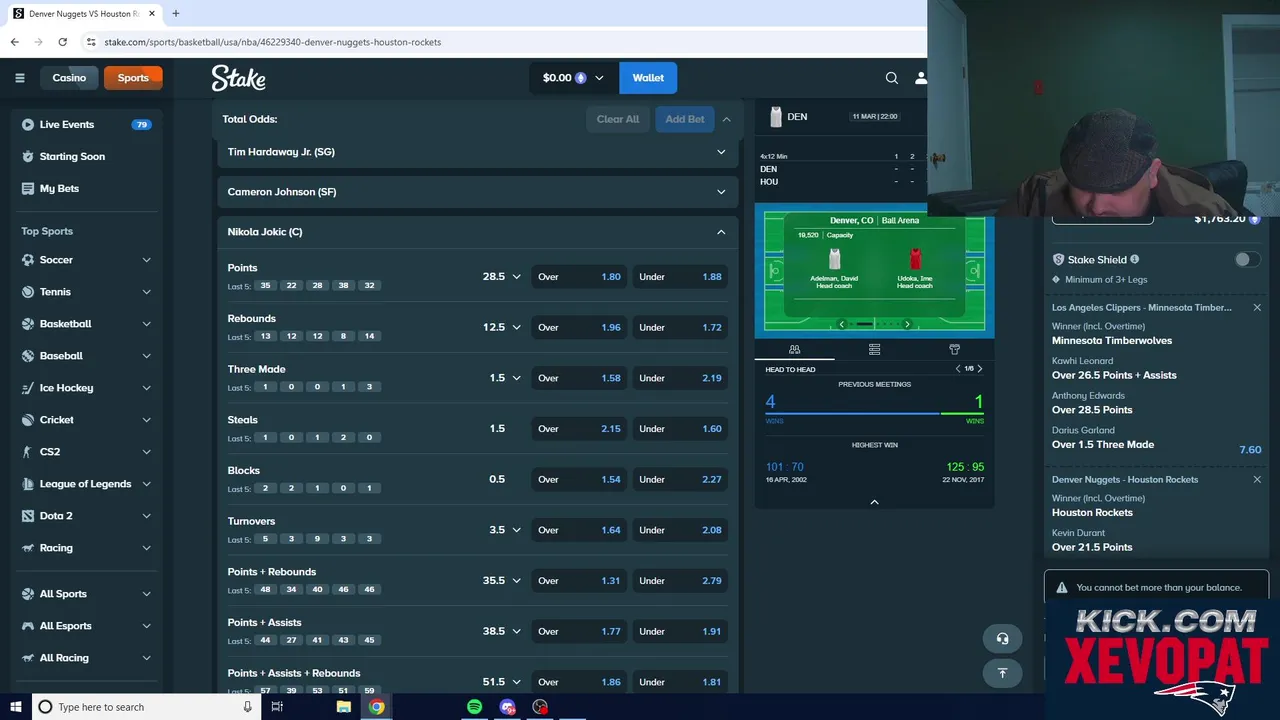This screenshot has width=1280, height=720.
Task: Open the live support headset icon
Action: [x=1002, y=639]
